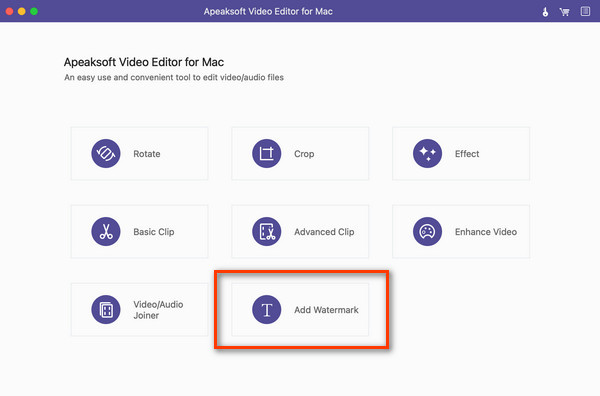600x396 pixels.
Task: Select the Video/Audio Joiner text label
Action: coord(158,310)
